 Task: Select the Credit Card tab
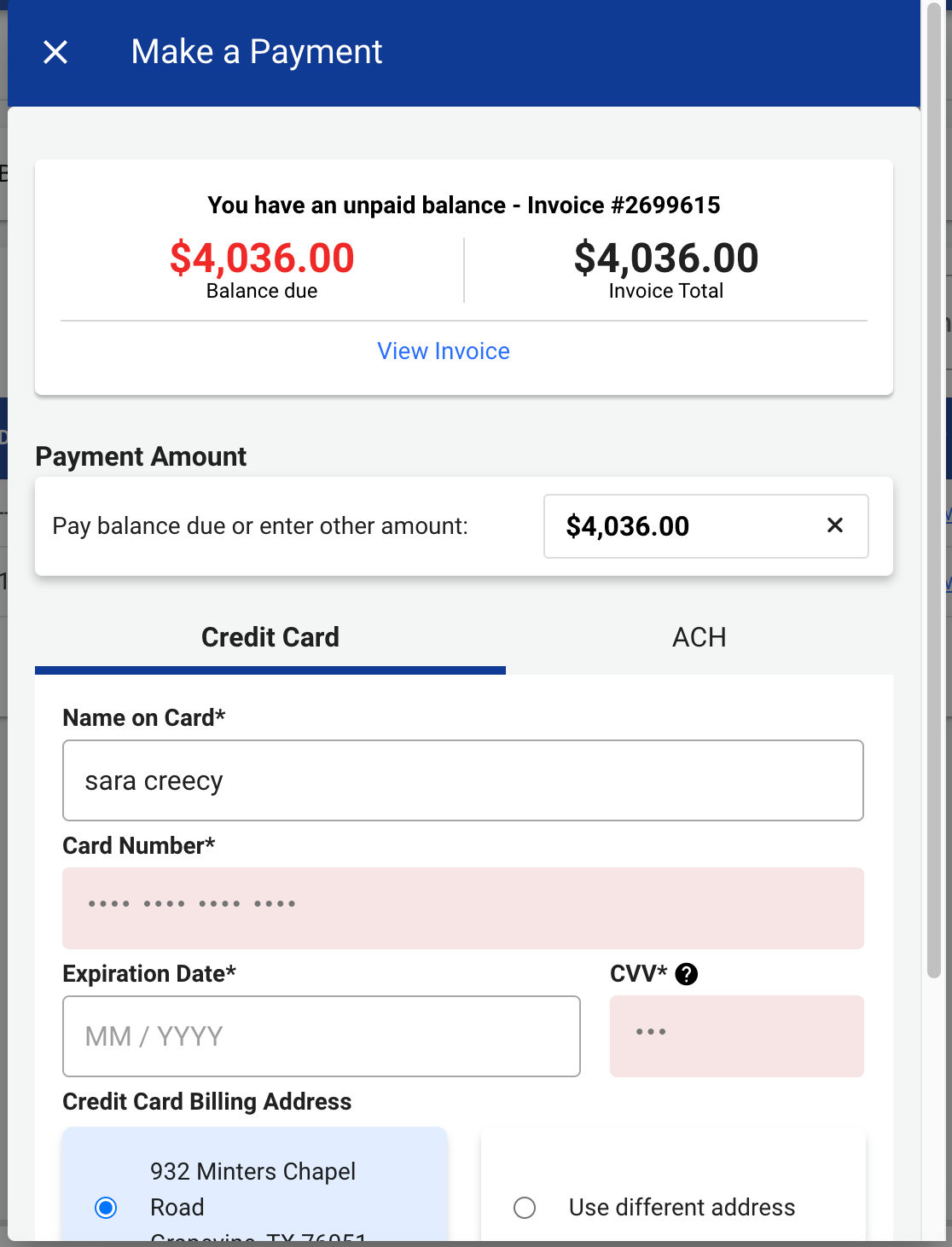pyautogui.click(x=270, y=637)
